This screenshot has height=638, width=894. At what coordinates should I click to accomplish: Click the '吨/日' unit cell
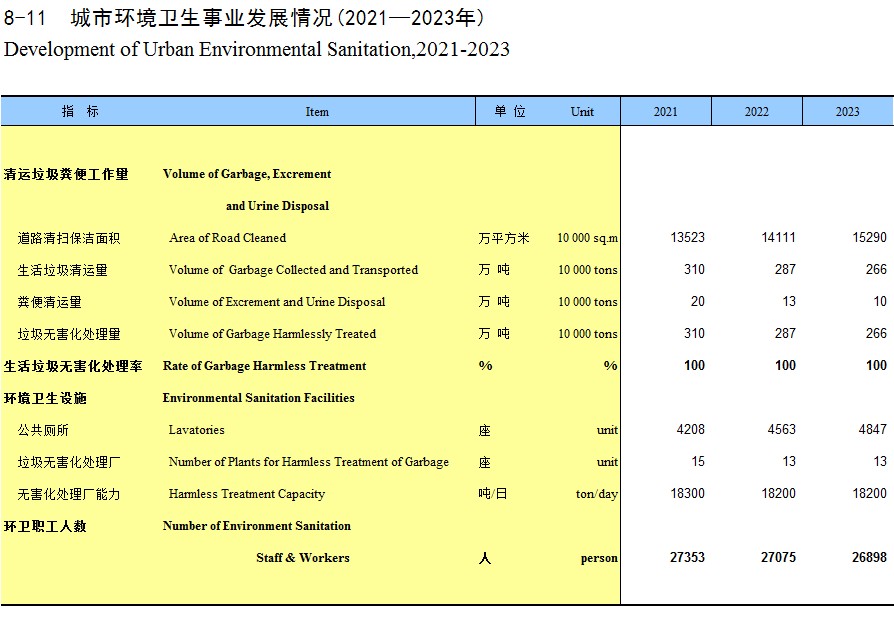tap(493, 493)
